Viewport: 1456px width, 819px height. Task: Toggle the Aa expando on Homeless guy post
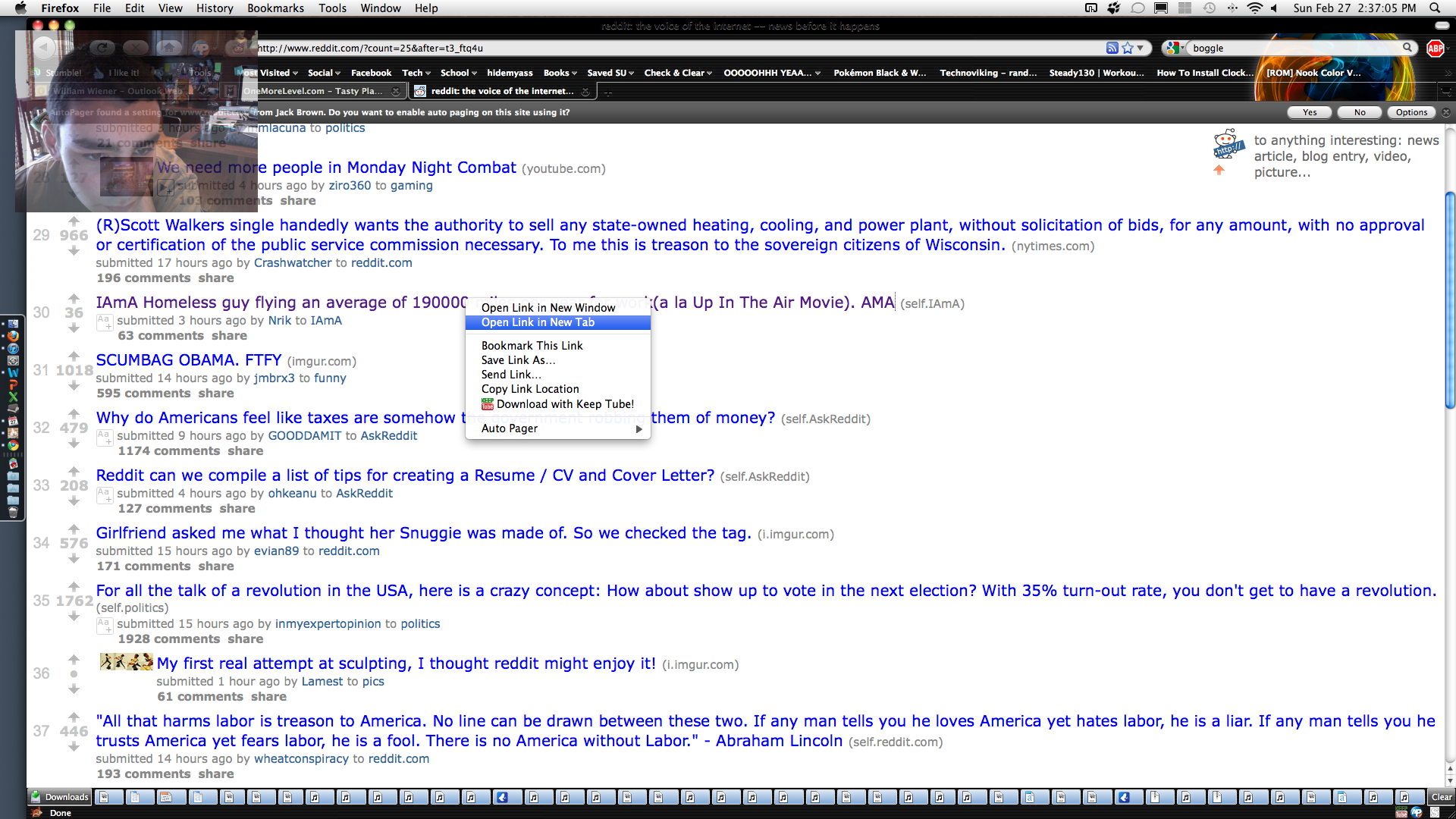(x=104, y=322)
